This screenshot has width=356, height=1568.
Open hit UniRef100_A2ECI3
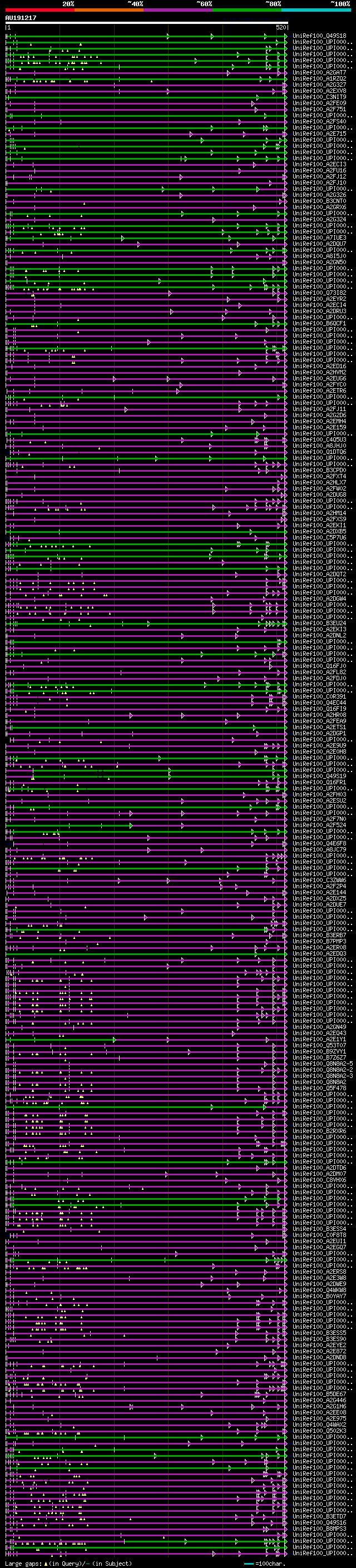pyautogui.click(x=319, y=164)
